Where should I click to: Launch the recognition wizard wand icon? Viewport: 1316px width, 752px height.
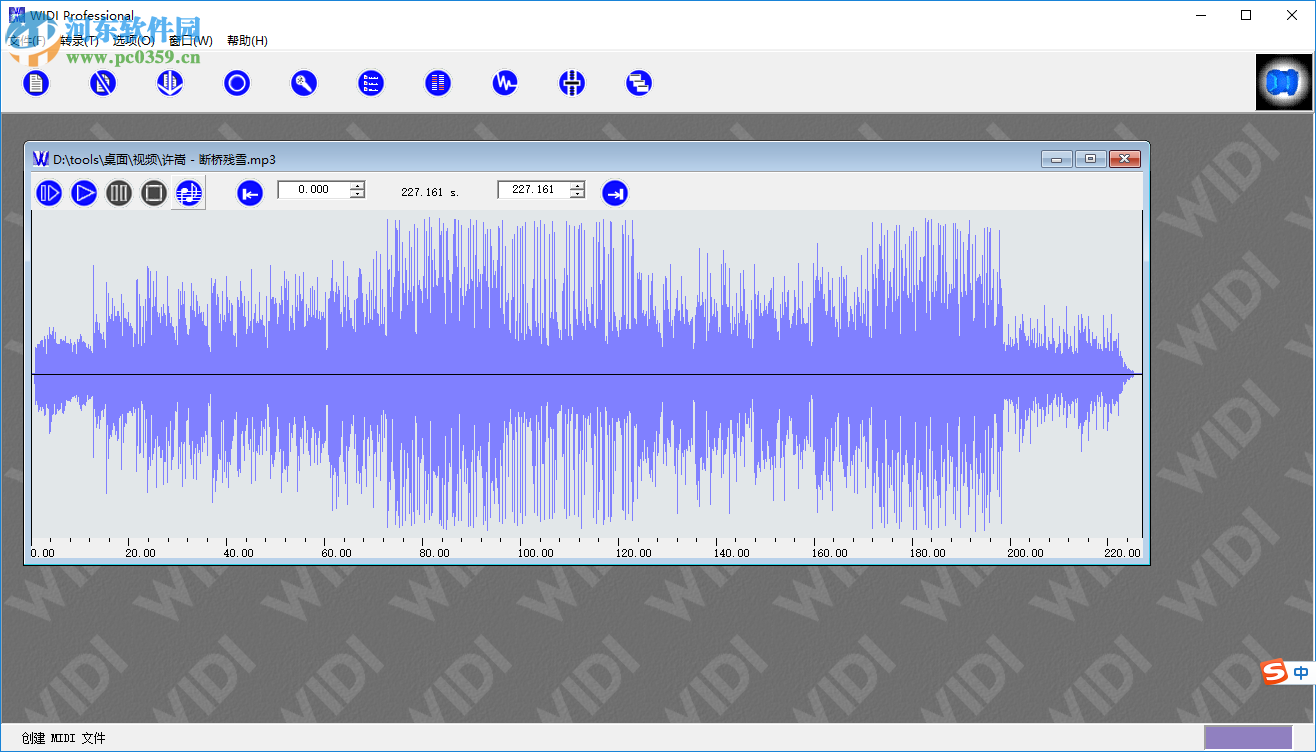pyautogui.click(x=304, y=83)
